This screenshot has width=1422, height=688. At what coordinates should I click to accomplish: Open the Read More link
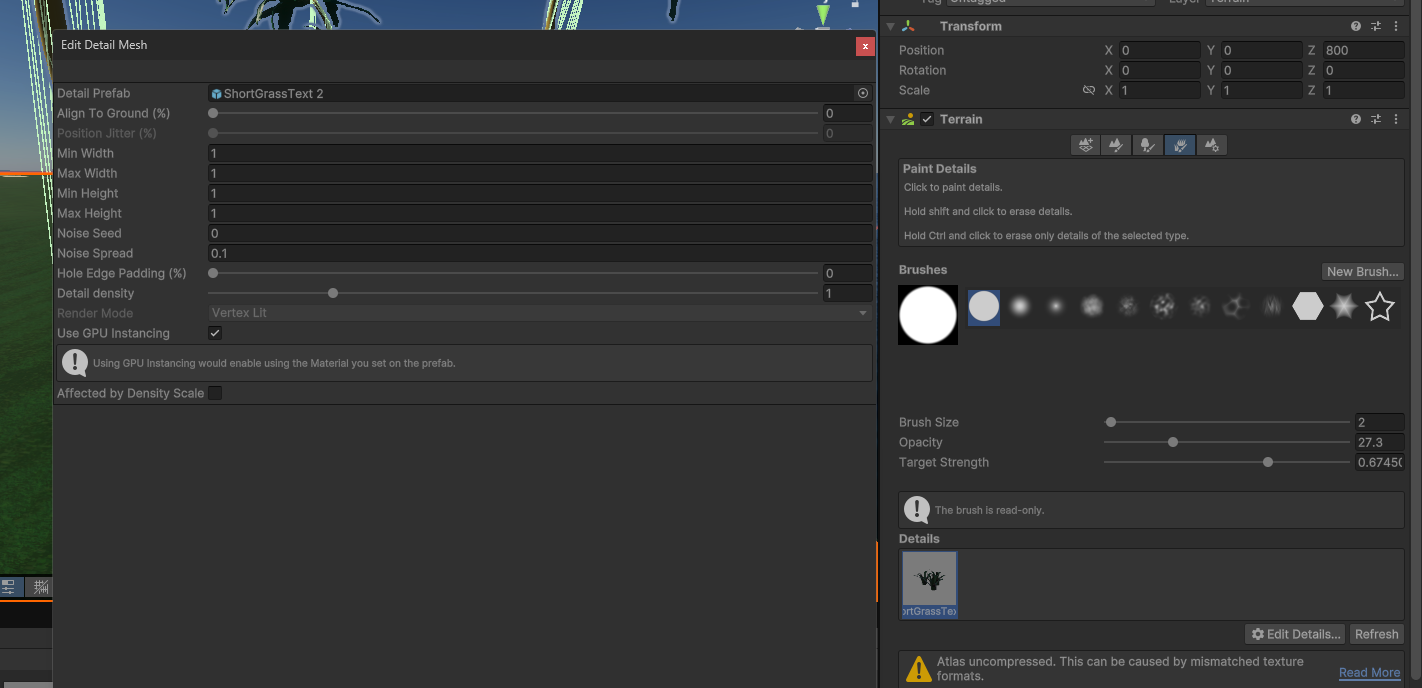(1369, 672)
